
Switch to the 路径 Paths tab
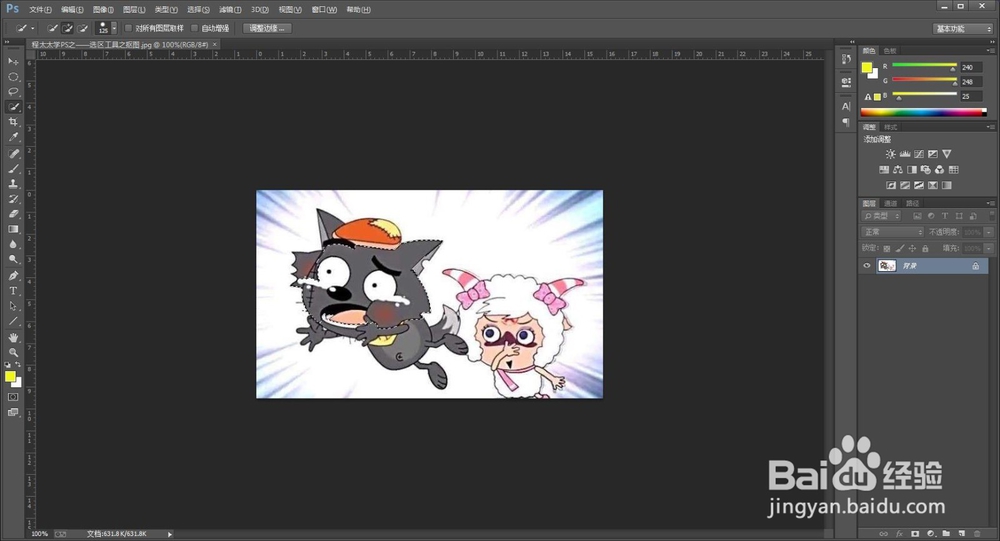[x=913, y=204]
